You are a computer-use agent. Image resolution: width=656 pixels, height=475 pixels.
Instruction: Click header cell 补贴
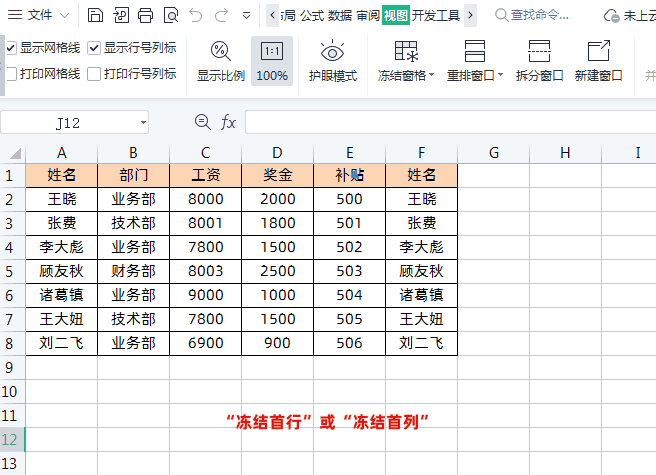click(x=349, y=175)
